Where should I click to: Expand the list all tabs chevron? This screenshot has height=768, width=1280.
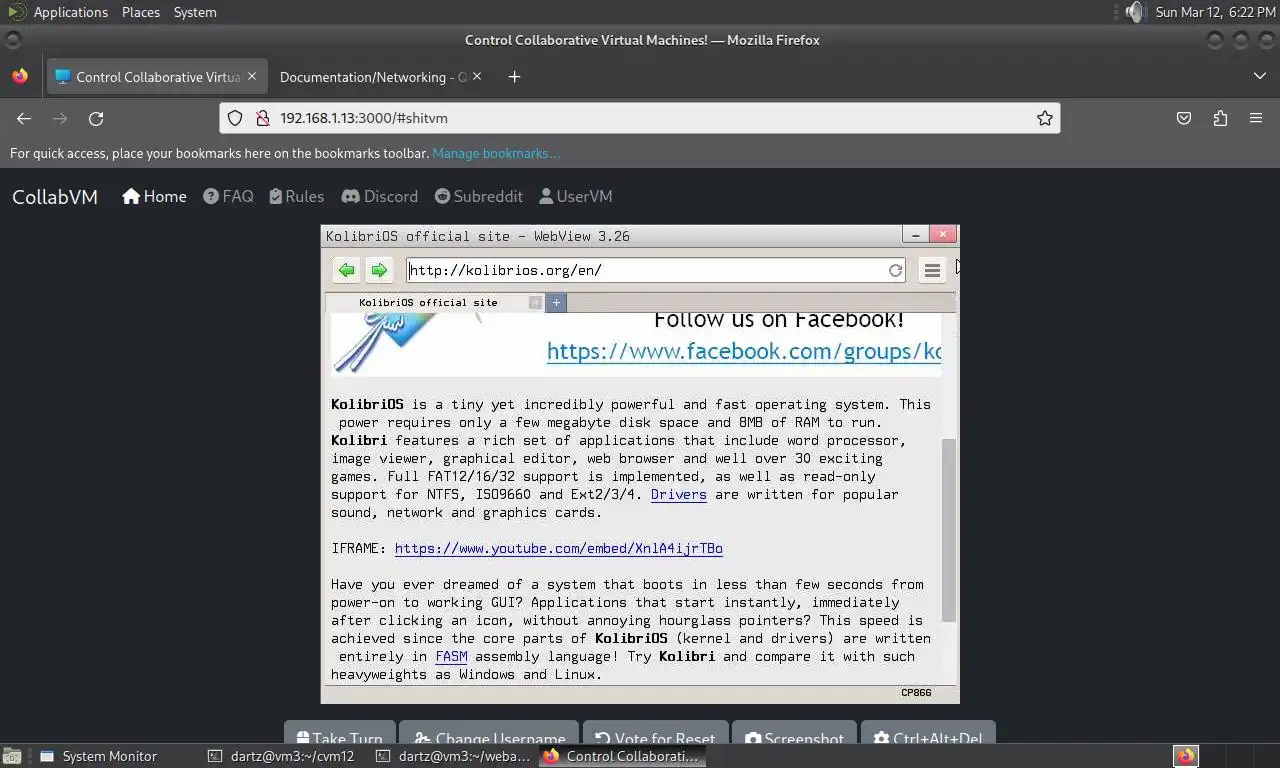[x=1259, y=76]
